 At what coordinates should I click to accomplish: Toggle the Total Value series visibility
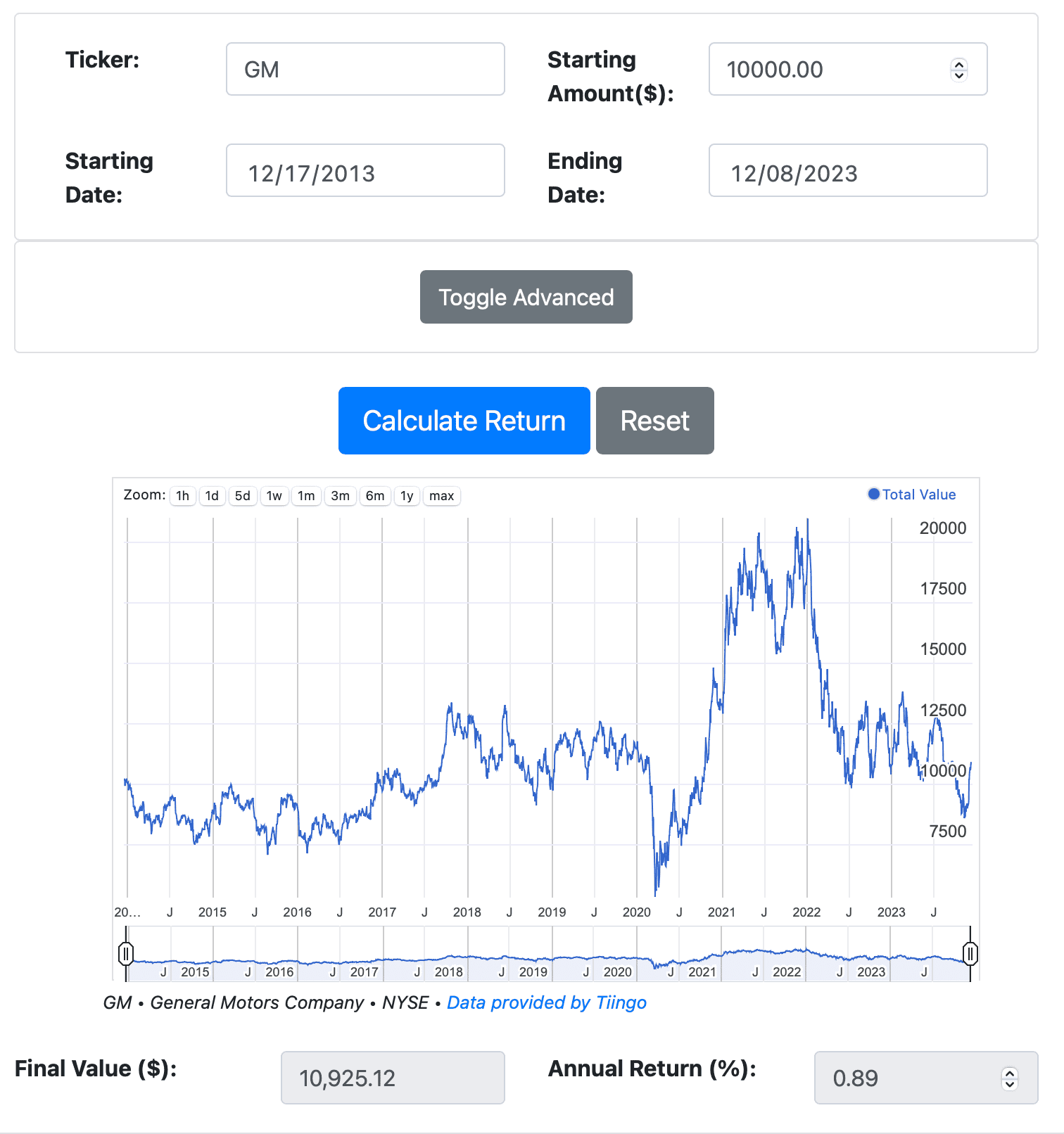click(912, 495)
